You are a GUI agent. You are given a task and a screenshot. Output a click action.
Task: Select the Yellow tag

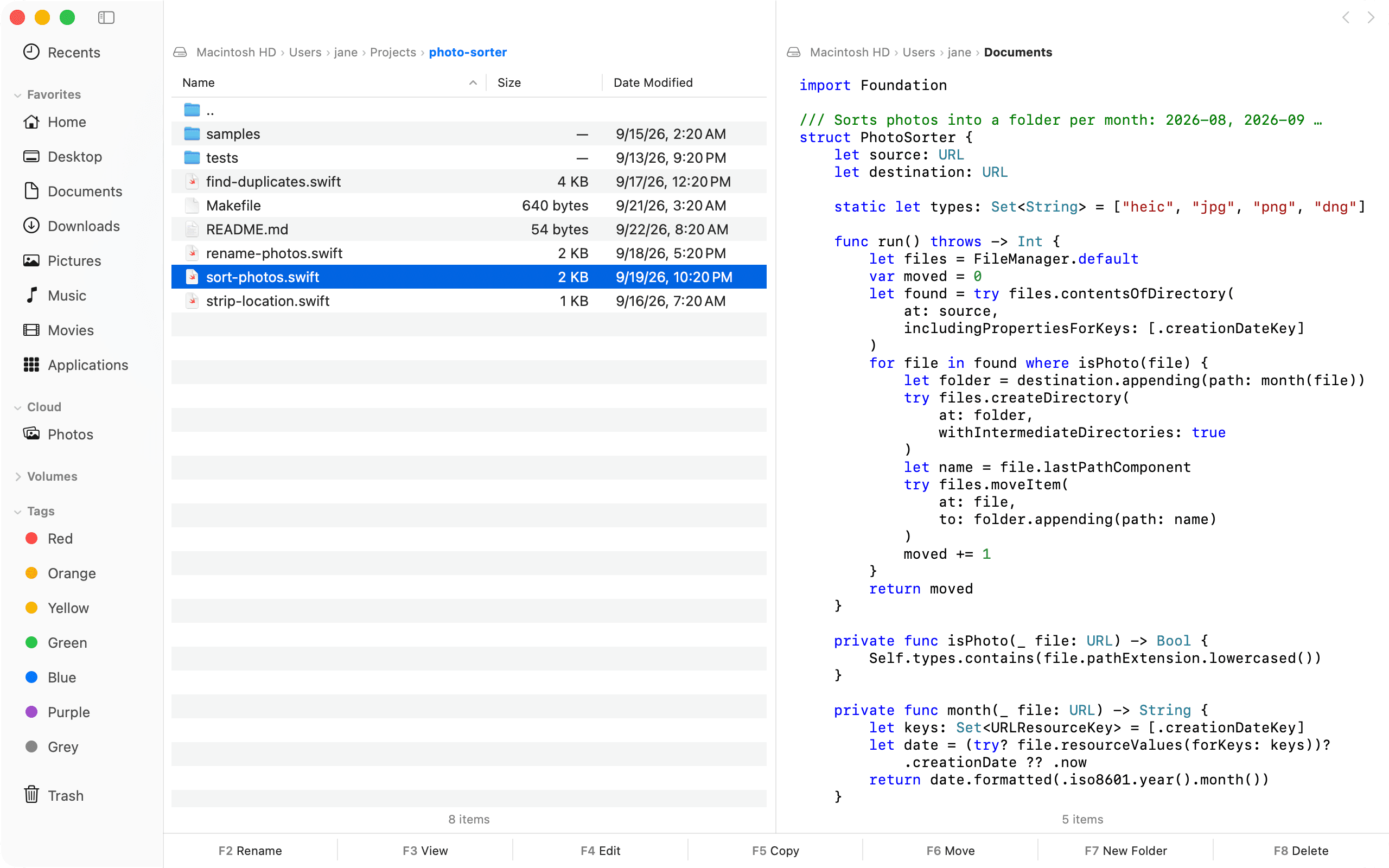58,608
